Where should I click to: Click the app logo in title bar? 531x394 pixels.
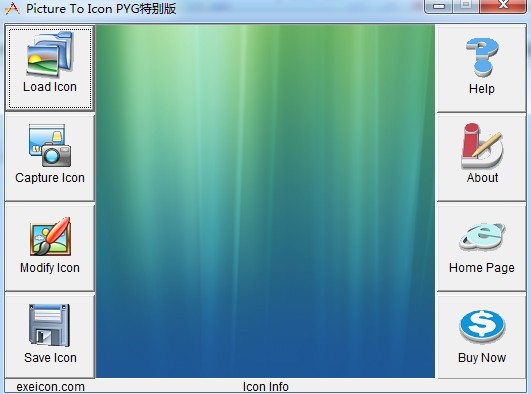pos(13,8)
